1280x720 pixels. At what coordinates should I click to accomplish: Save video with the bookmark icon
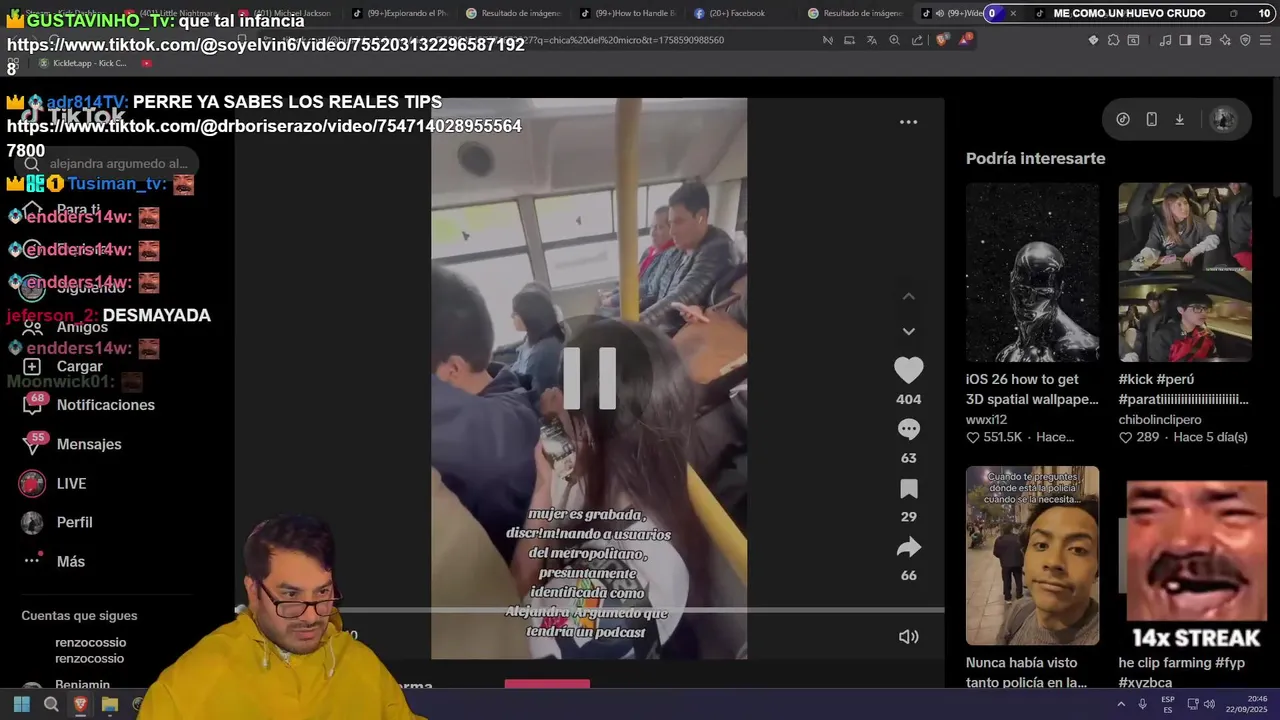click(908, 488)
